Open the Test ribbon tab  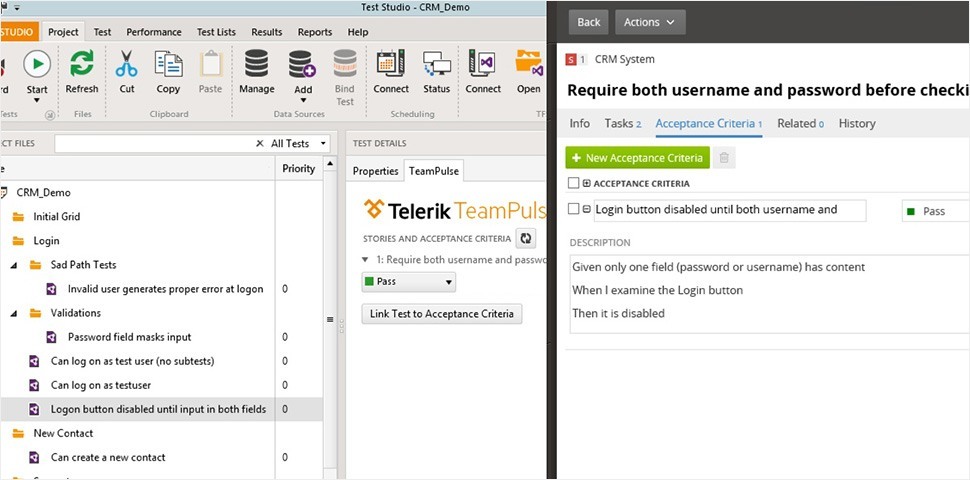[x=102, y=32]
